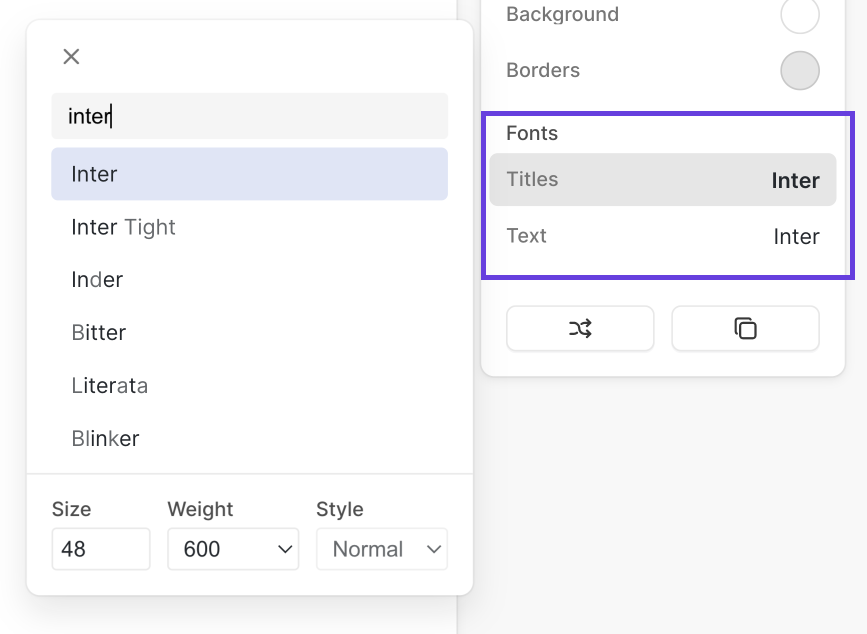Pick the Bitter font

(x=98, y=332)
